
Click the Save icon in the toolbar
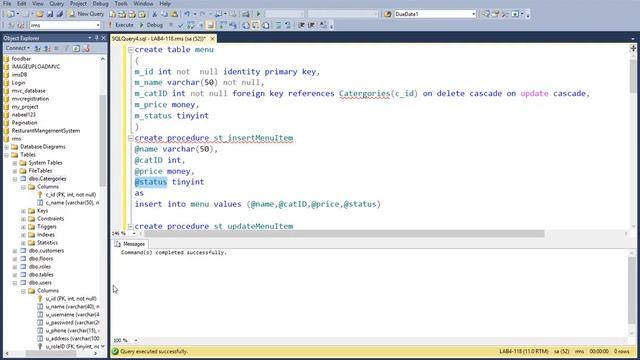50,14
